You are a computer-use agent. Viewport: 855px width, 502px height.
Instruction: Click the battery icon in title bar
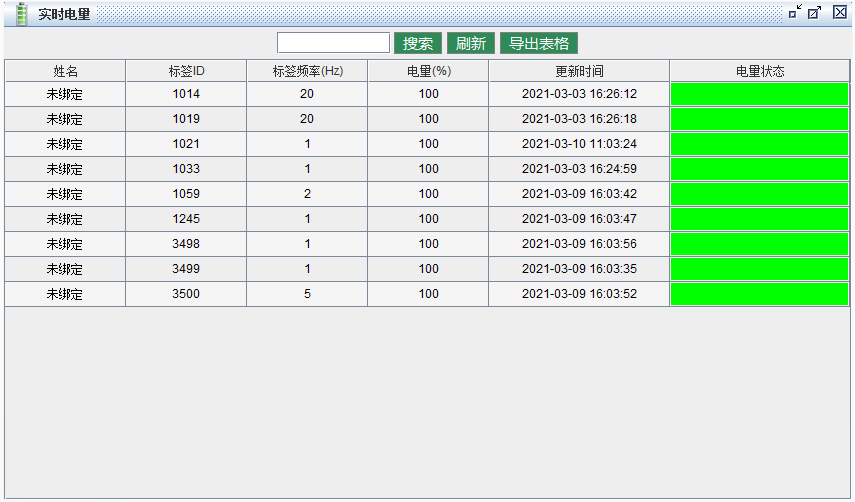pos(21,13)
